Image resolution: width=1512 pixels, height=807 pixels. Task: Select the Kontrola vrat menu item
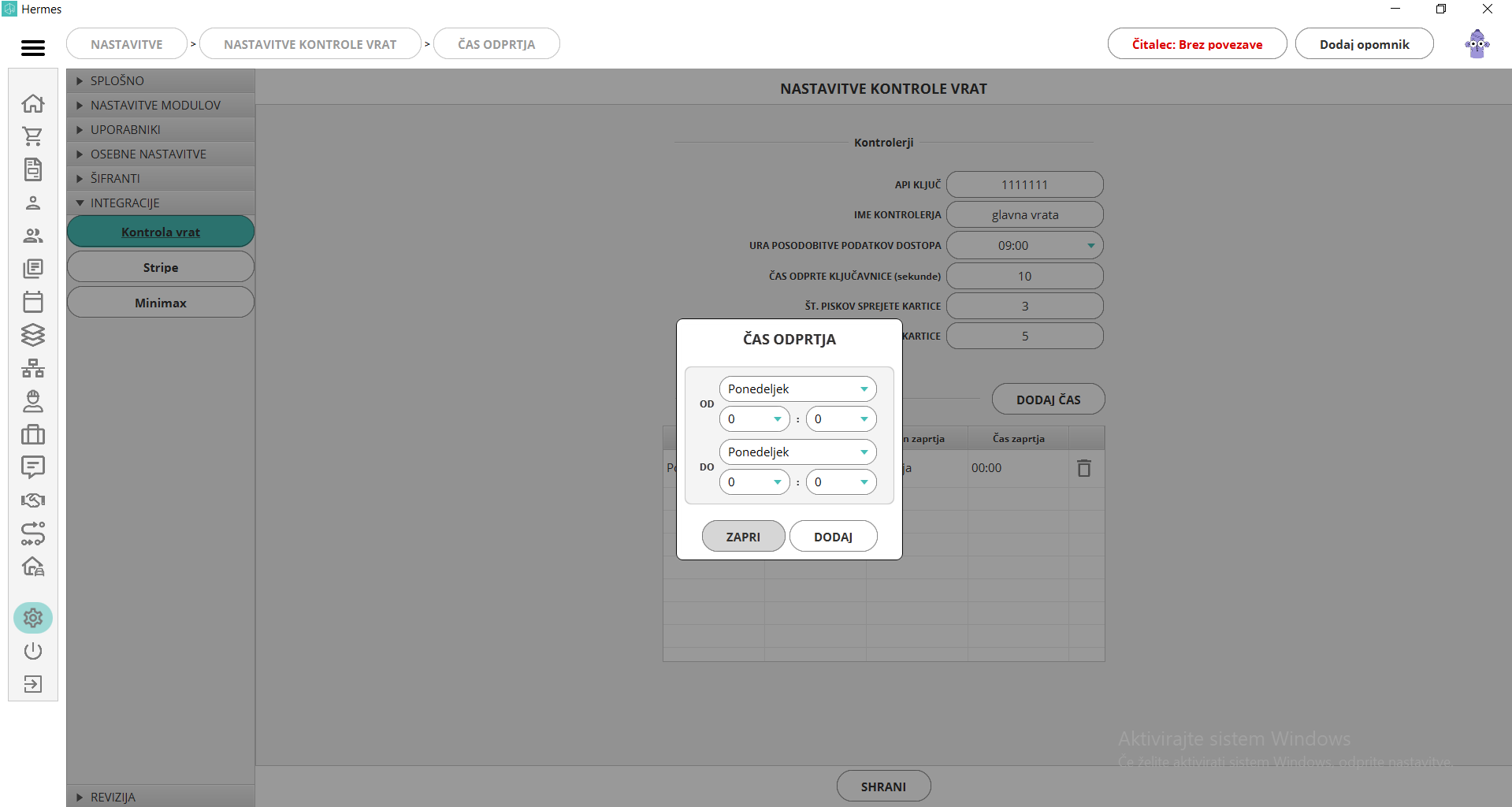click(x=161, y=232)
